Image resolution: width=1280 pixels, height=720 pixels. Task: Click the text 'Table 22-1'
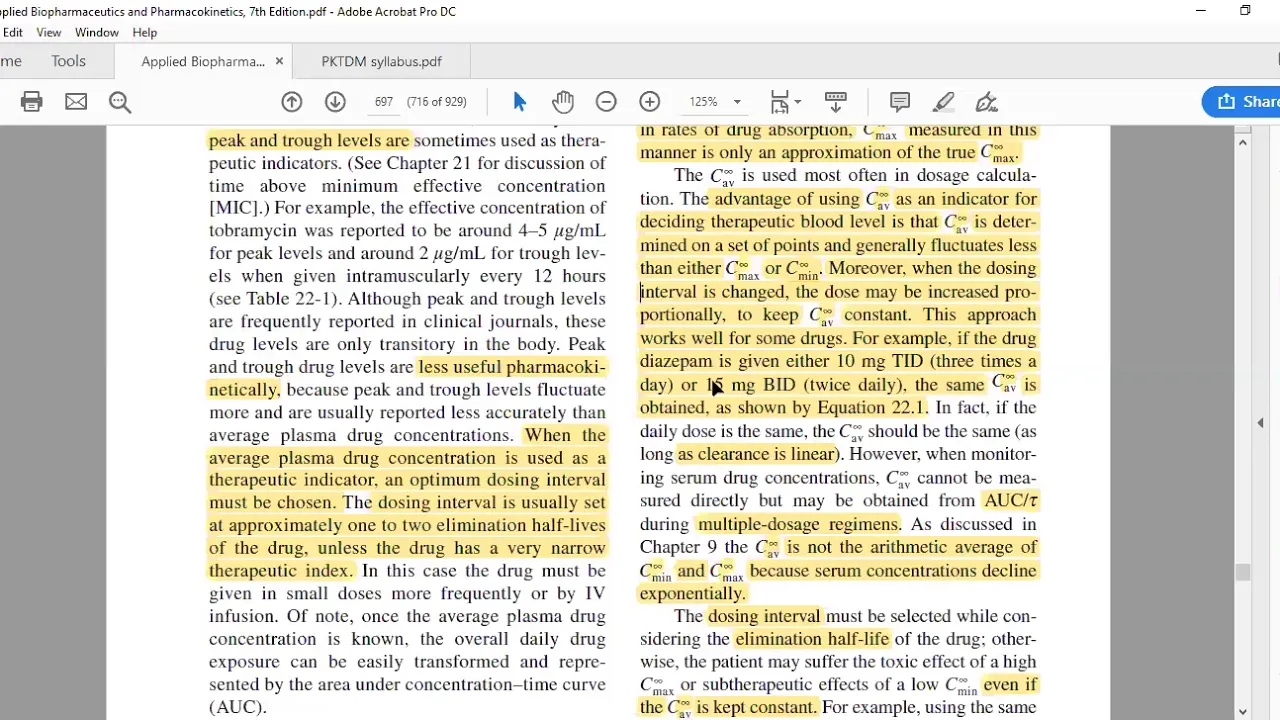click(x=292, y=299)
